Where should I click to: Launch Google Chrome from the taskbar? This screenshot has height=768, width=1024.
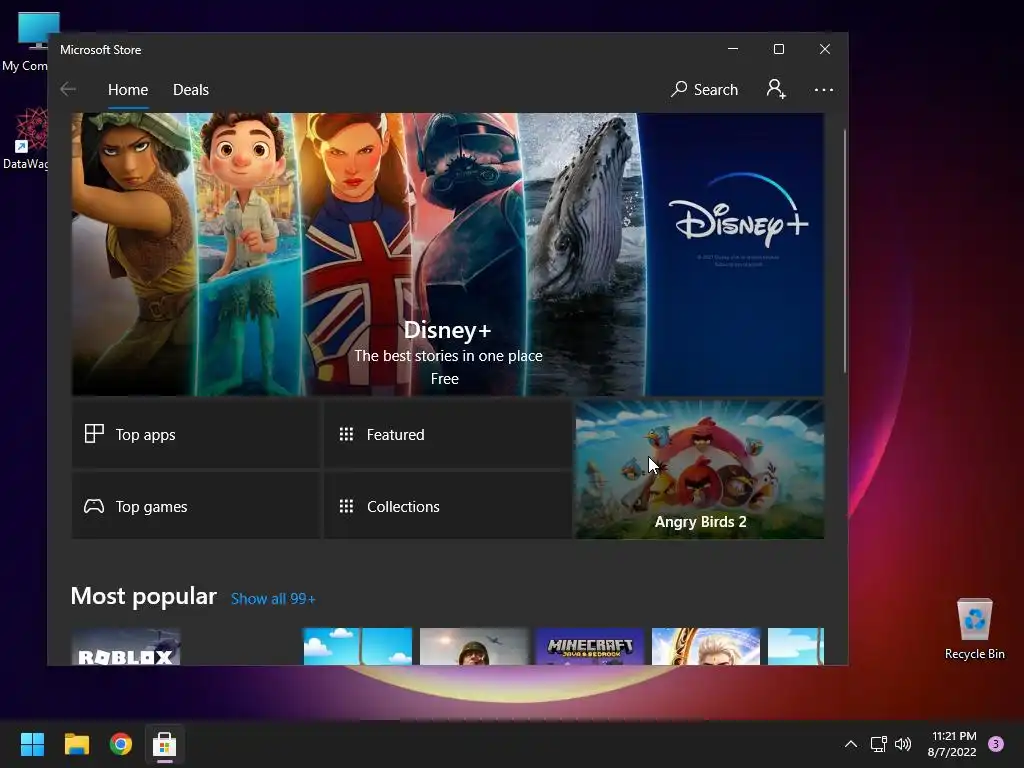click(x=121, y=744)
